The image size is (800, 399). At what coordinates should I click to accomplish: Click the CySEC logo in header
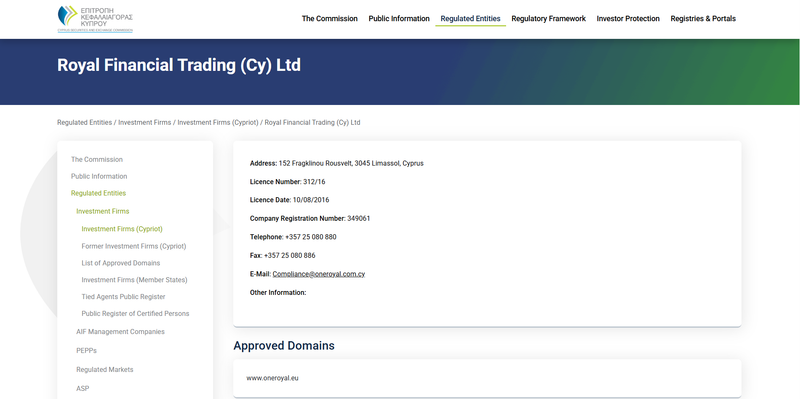pos(95,19)
